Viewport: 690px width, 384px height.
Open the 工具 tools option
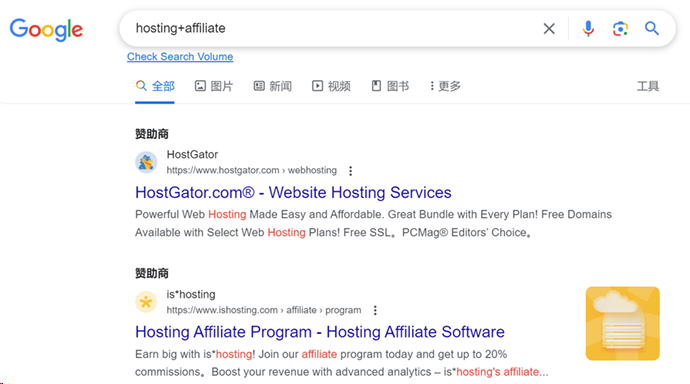click(648, 86)
